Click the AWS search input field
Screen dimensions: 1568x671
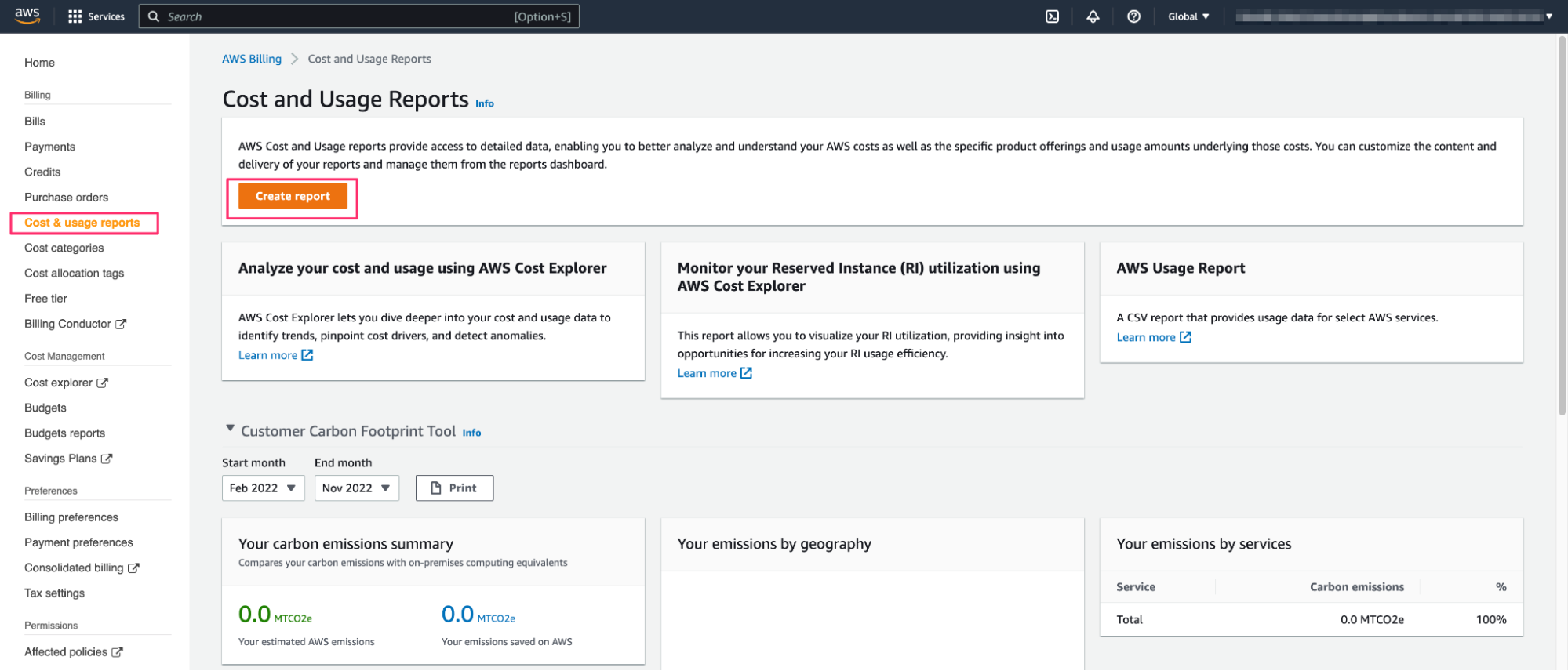click(337, 16)
